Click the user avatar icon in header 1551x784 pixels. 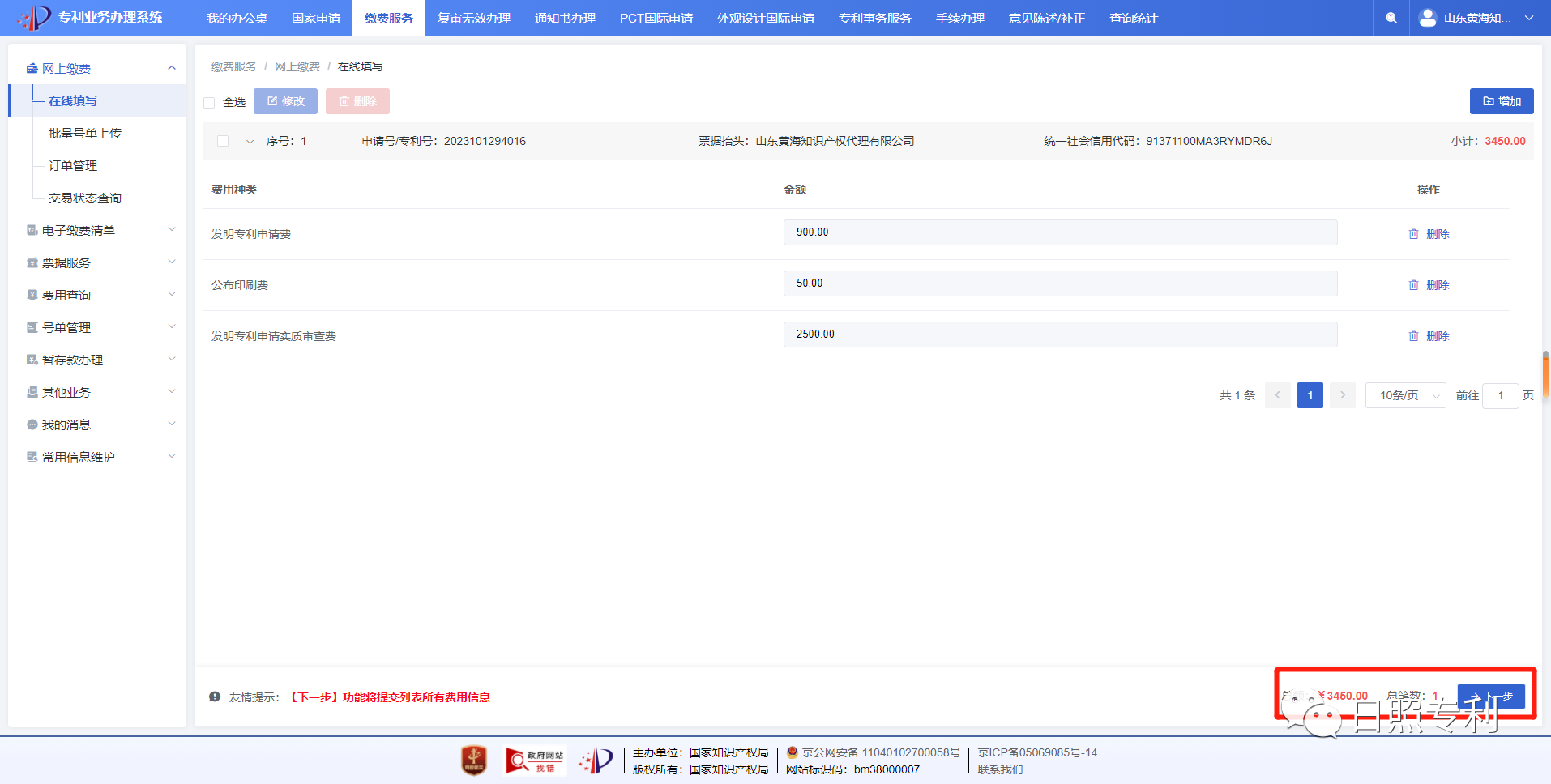1428,17
